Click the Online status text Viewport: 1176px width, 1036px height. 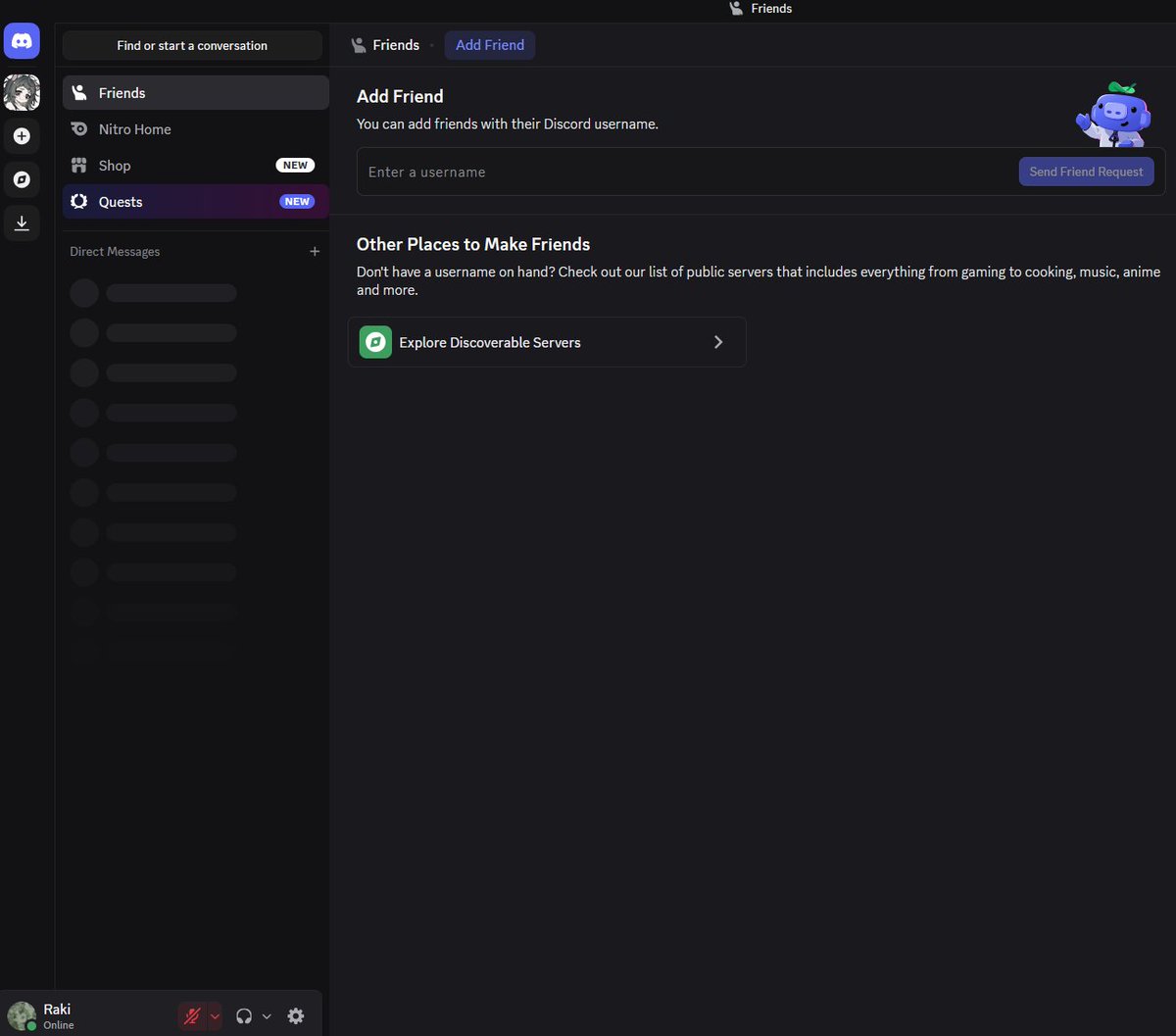[59, 1025]
